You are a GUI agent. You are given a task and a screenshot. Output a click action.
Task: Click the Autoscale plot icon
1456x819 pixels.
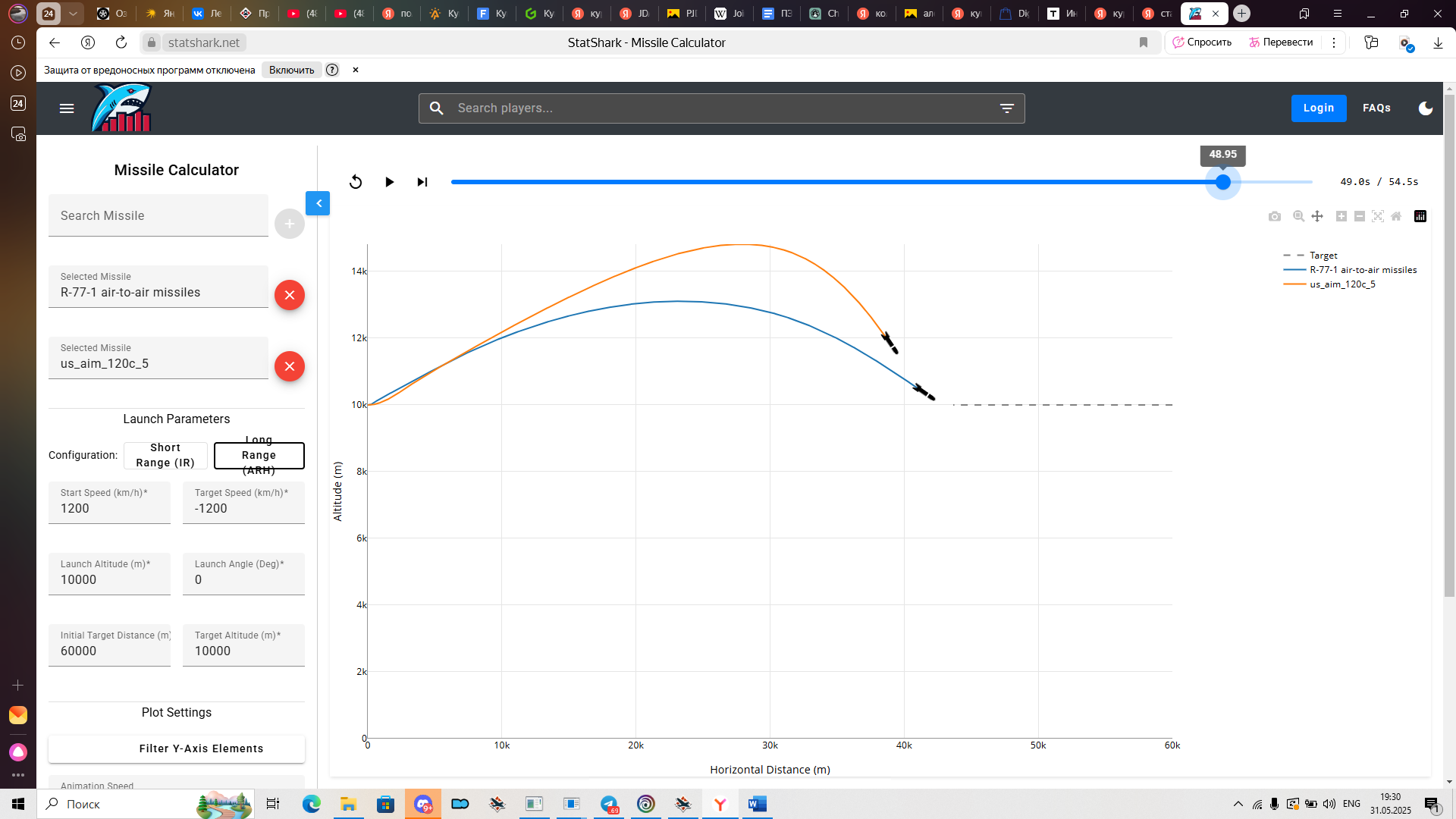click(x=1378, y=217)
